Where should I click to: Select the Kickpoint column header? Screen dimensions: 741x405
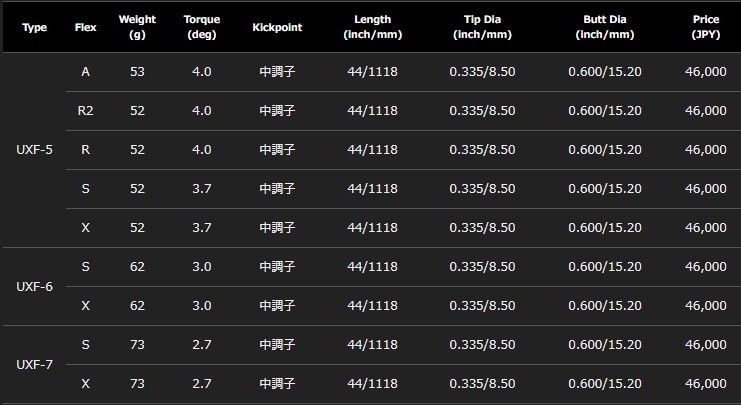coord(277,27)
